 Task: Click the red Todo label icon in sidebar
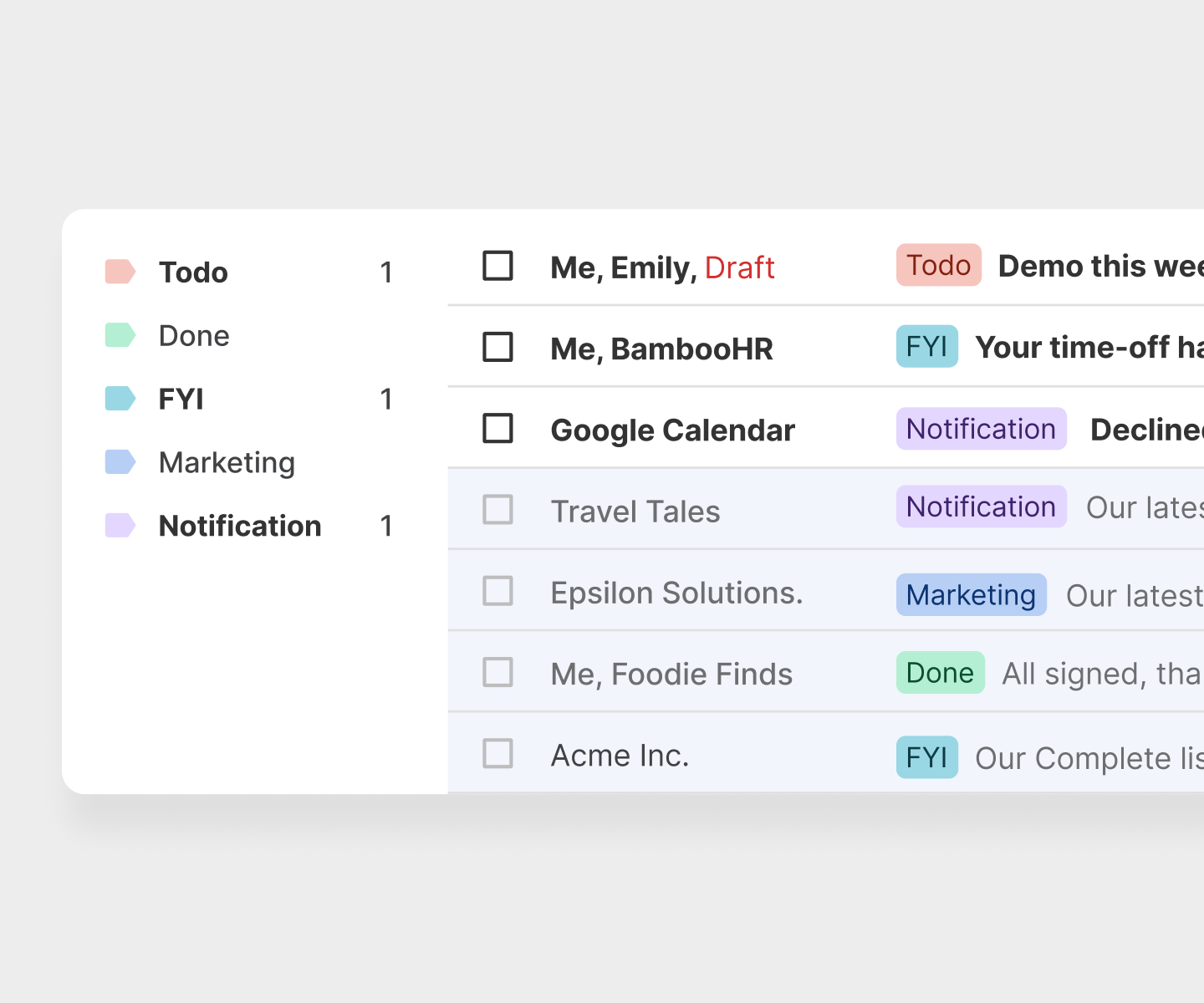pos(120,272)
